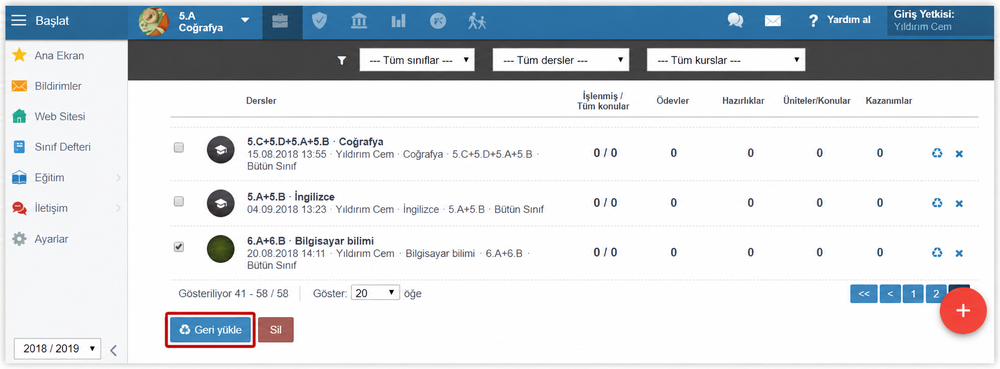
Task: Open Sınıf Defteri in the sidebar
Action: click(x=62, y=147)
